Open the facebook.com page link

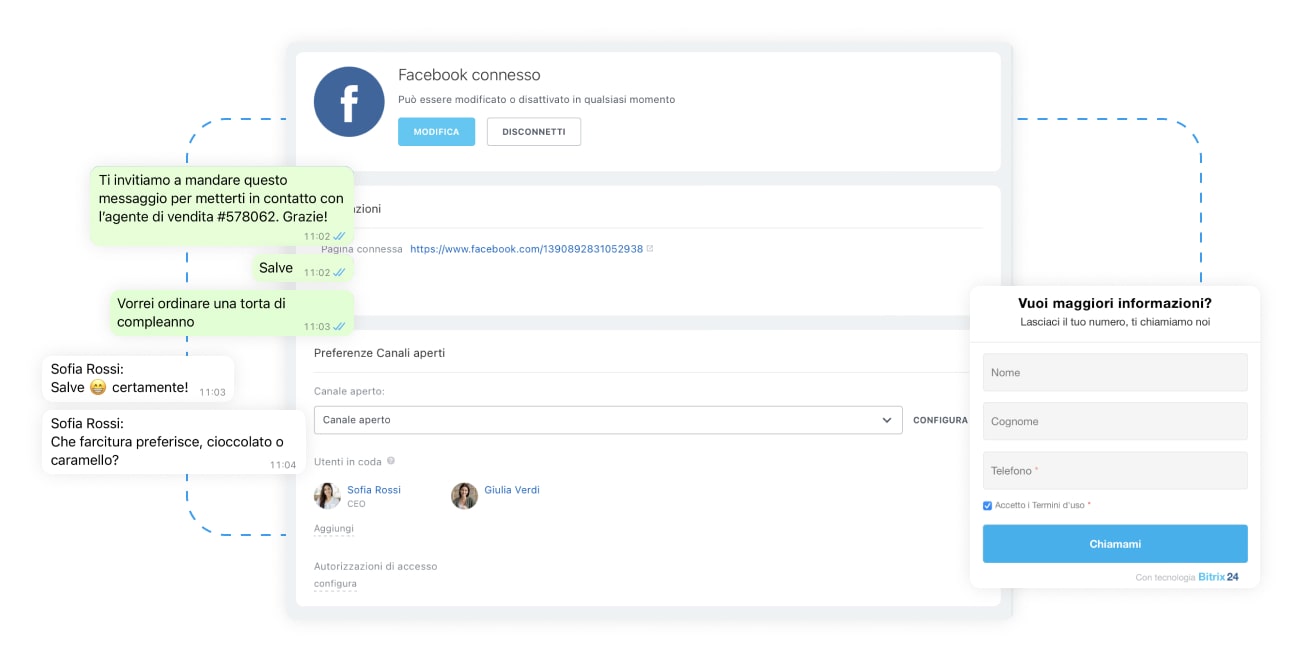527,249
